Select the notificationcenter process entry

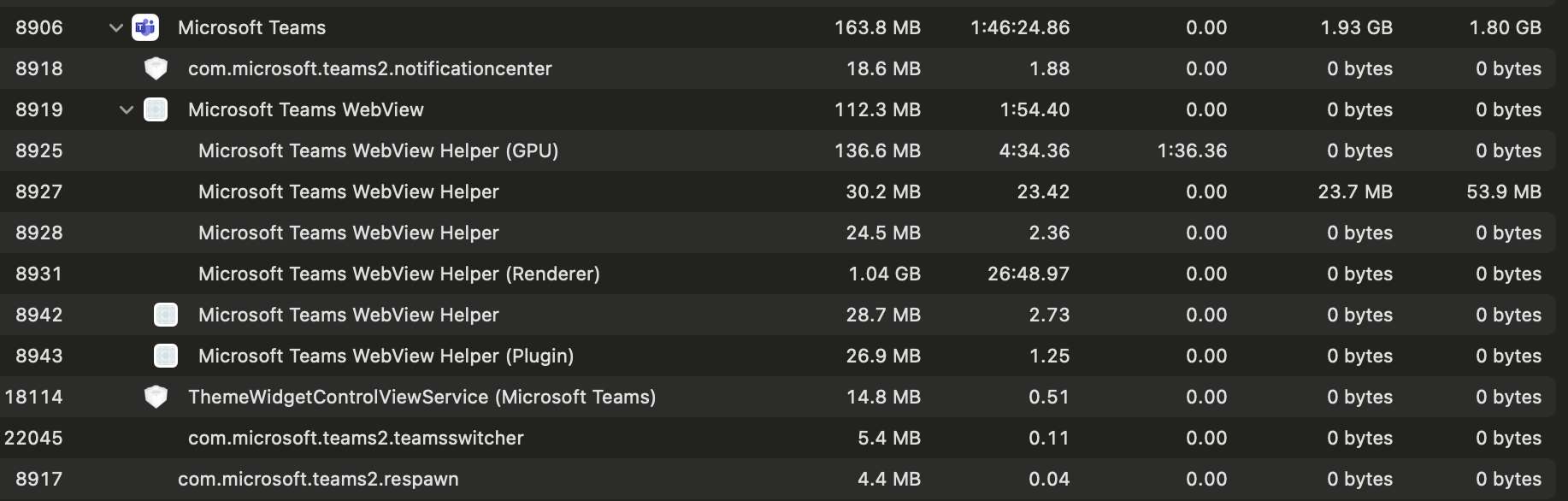coord(372,68)
